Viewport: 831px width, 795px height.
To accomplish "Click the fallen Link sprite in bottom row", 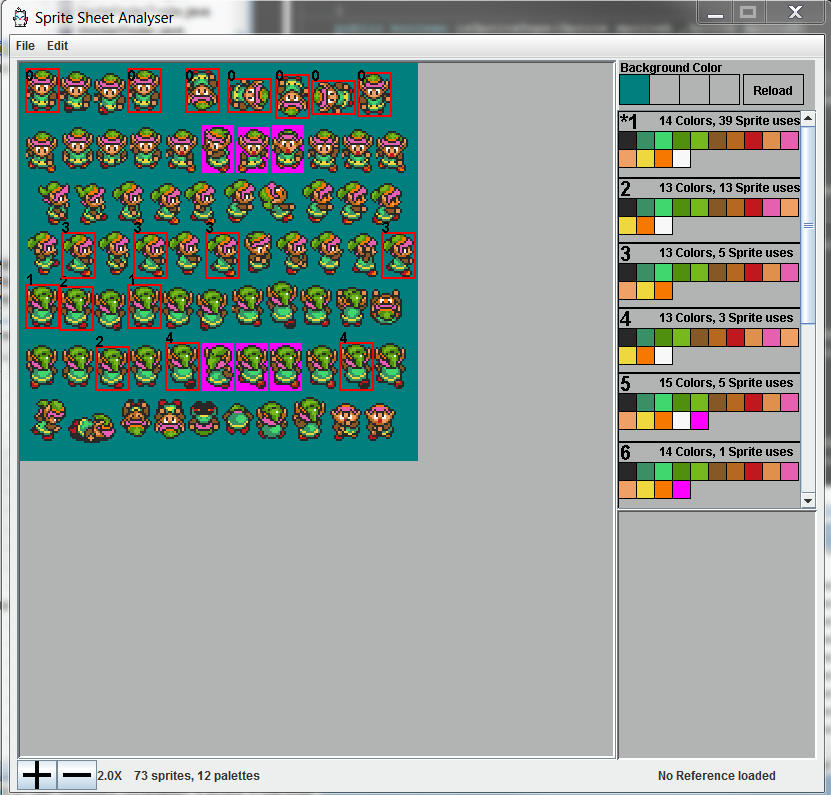I will click(92, 427).
